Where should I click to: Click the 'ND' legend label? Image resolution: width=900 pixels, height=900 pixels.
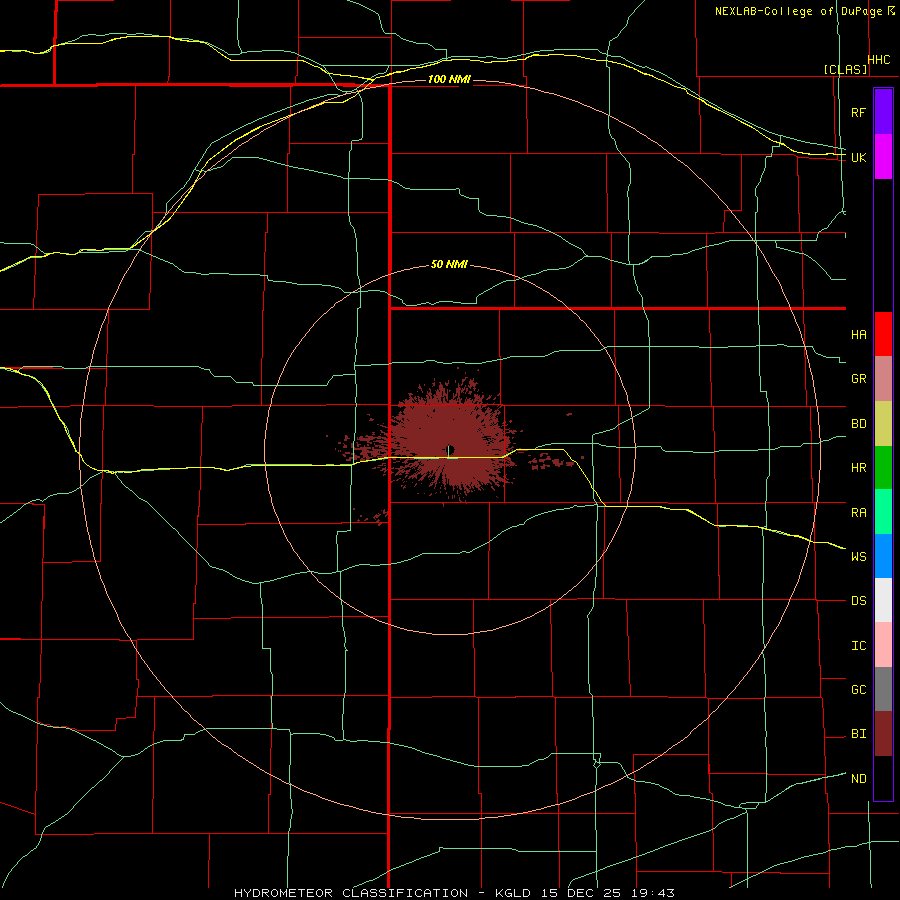coord(859,779)
